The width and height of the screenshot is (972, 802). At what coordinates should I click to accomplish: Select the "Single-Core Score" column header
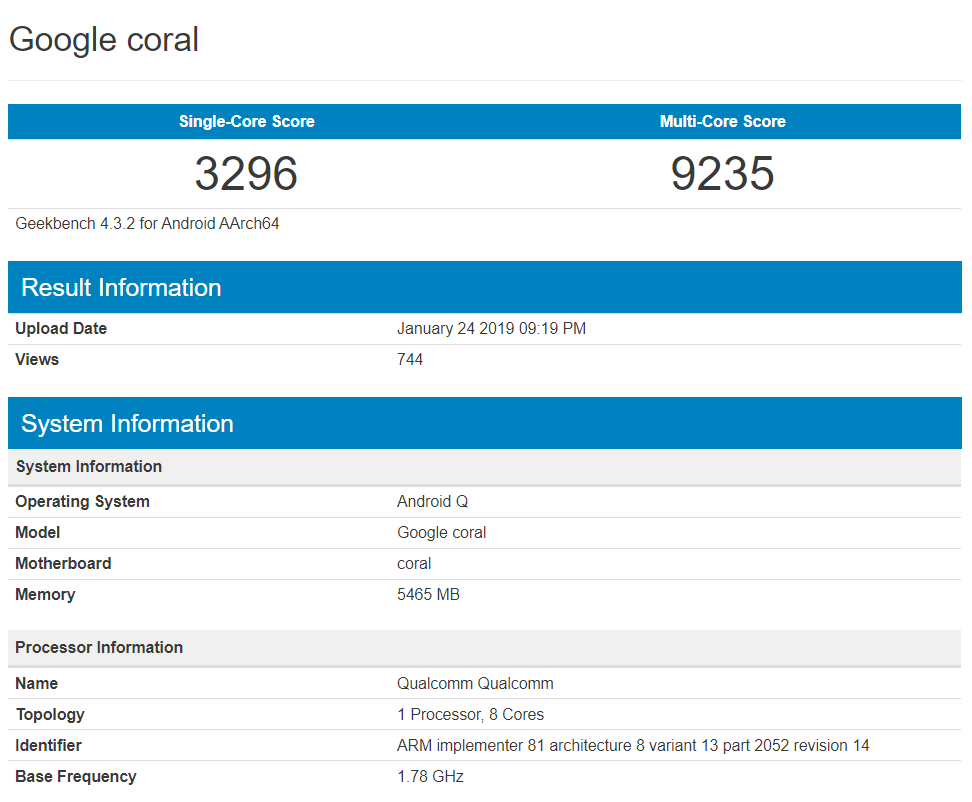[247, 121]
